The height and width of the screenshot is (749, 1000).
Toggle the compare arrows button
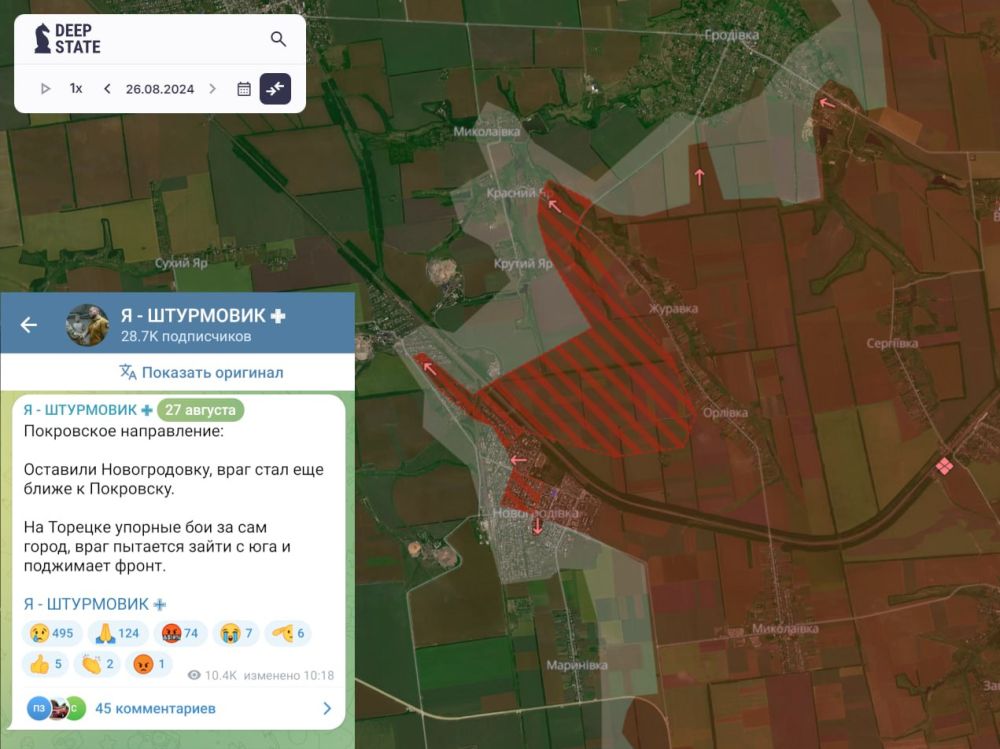coord(275,88)
